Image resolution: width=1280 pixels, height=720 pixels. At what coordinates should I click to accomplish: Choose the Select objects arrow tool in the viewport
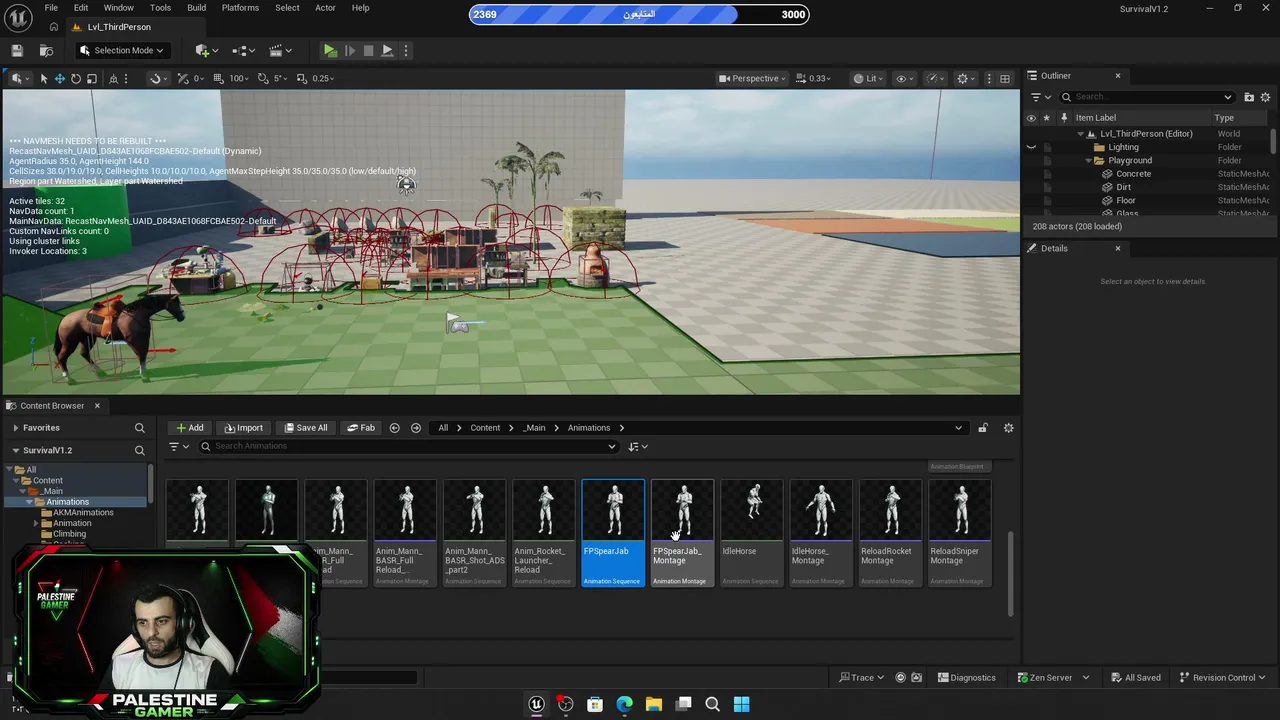click(43, 78)
